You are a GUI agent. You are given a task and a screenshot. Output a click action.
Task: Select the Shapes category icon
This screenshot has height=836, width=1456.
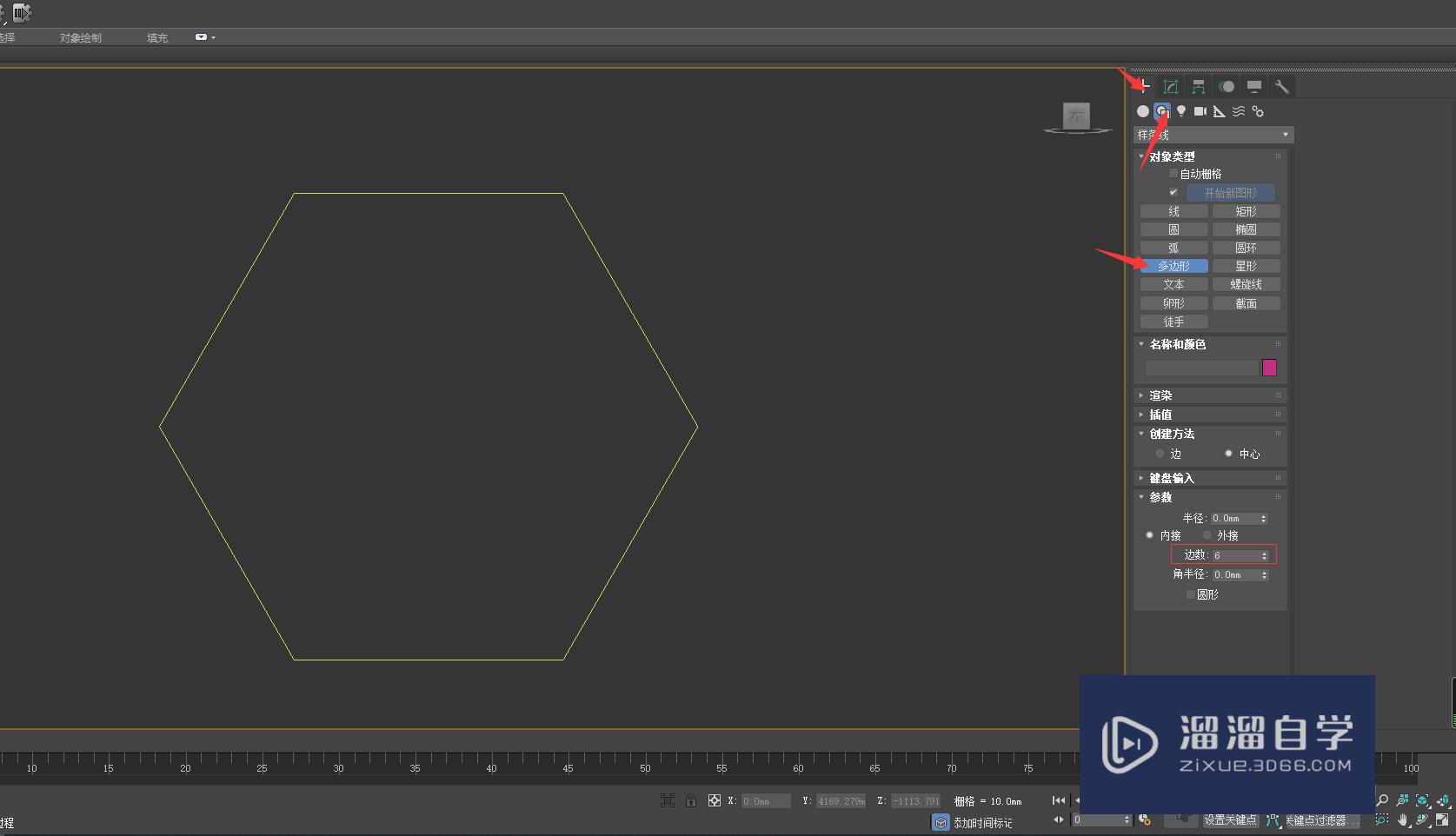click(1162, 111)
